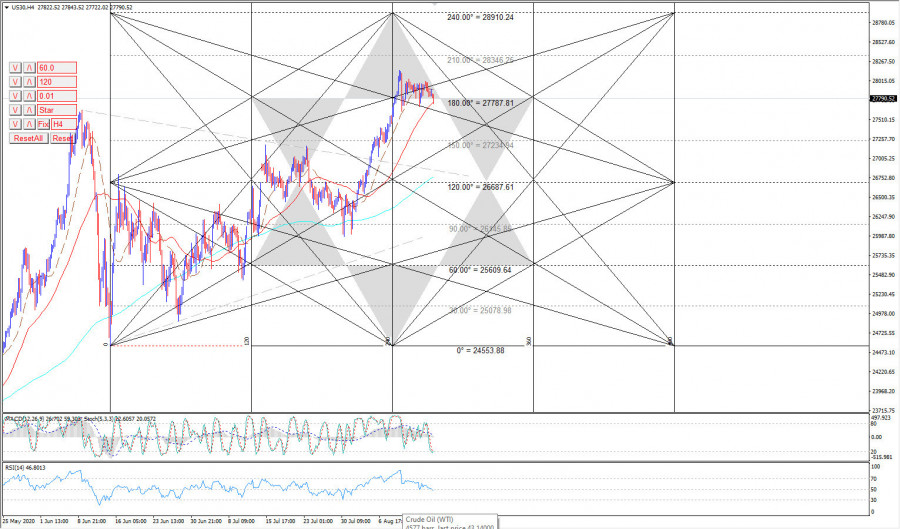The width and height of the screenshot is (900, 529).
Task: Step the H4 timeframe up with its arrow
Action: tap(30, 123)
